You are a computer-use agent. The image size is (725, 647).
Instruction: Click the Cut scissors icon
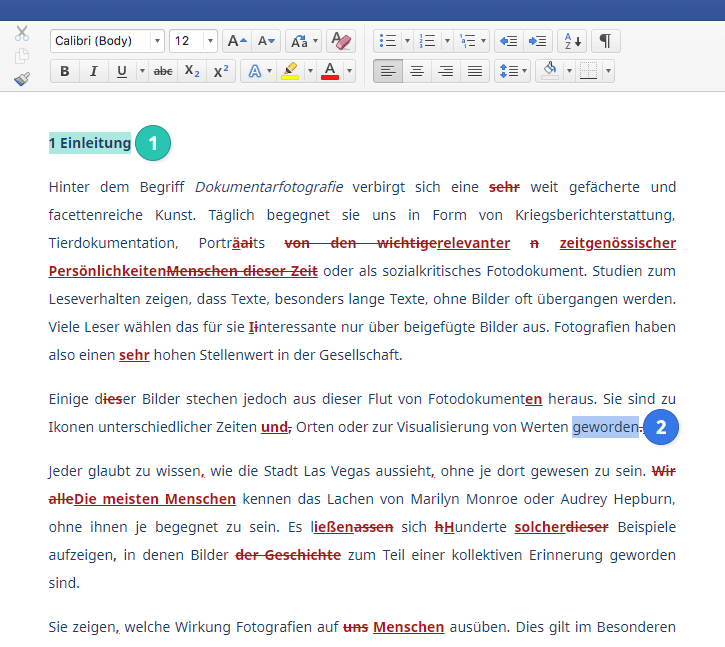click(22, 33)
